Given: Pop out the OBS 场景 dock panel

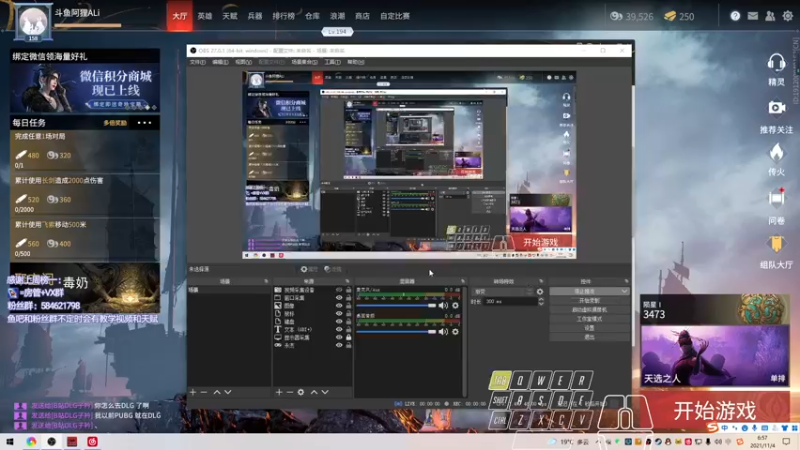Looking at the screenshot, I should [266, 281].
